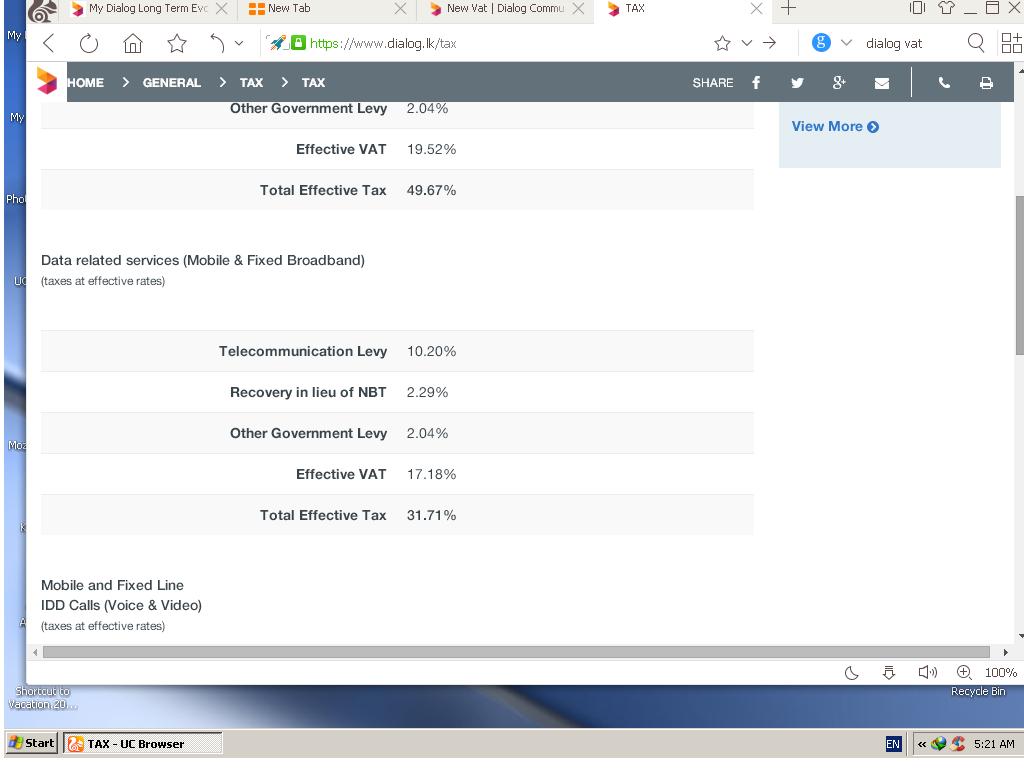This screenshot has width=1024, height=768.
Task: Click the undo closed tab arrow icon
Action: (217, 43)
